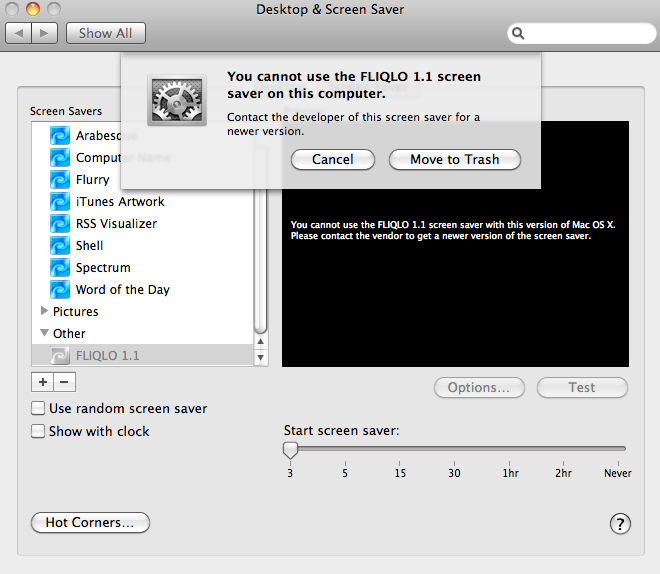Viewport: 660px width, 574px height.
Task: Click the Pictures group label
Action: click(x=75, y=311)
